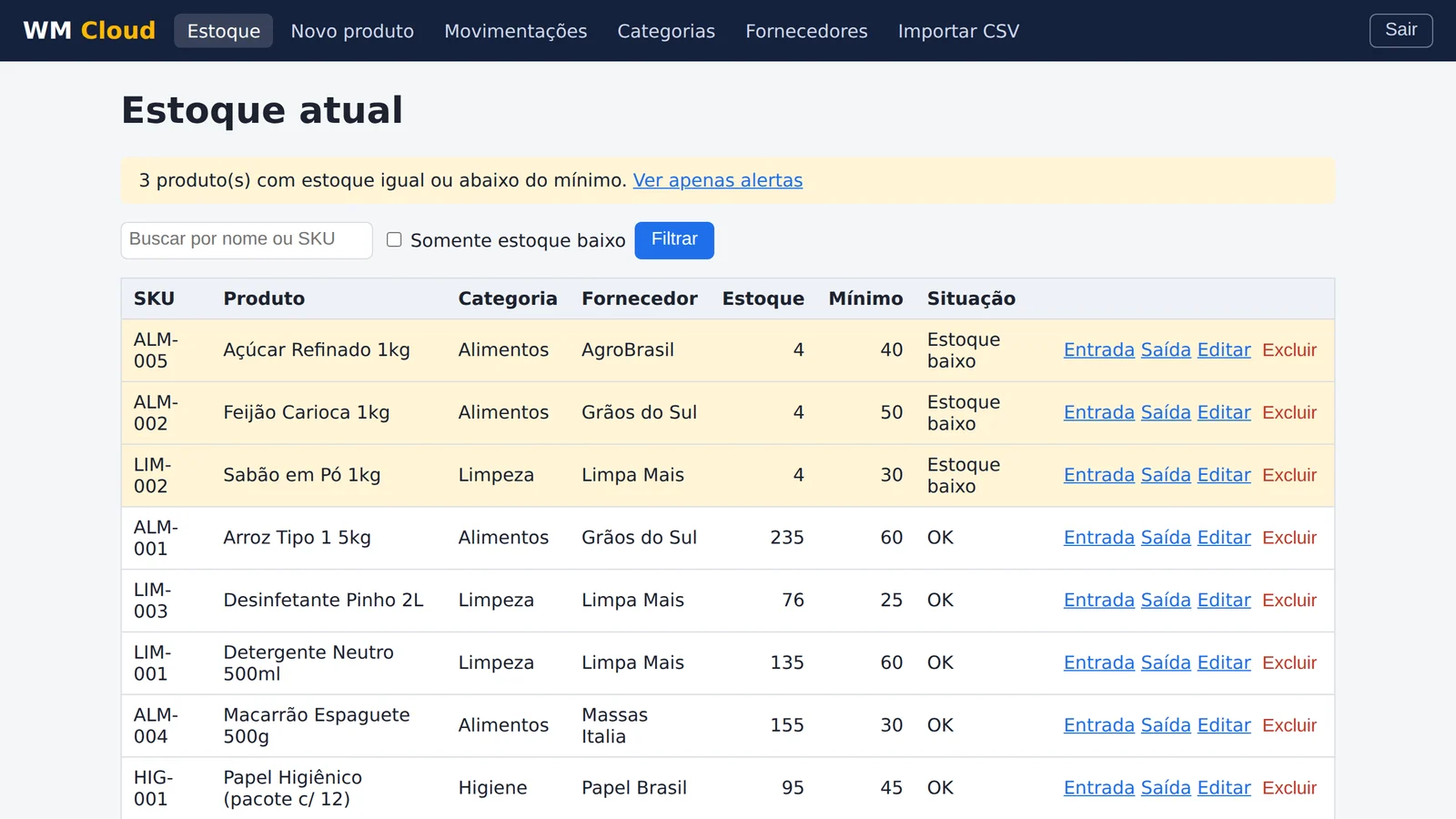
Task: Click Excluir on Feijão Carioca 1kg row
Action: tap(1289, 413)
